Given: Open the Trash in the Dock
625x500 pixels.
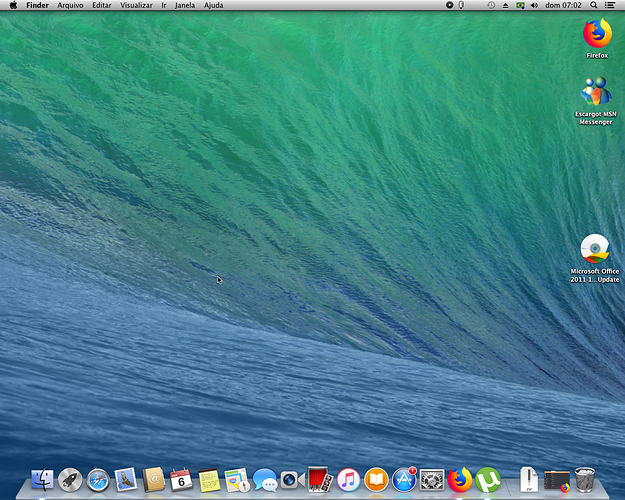Looking at the screenshot, I should [x=585, y=480].
